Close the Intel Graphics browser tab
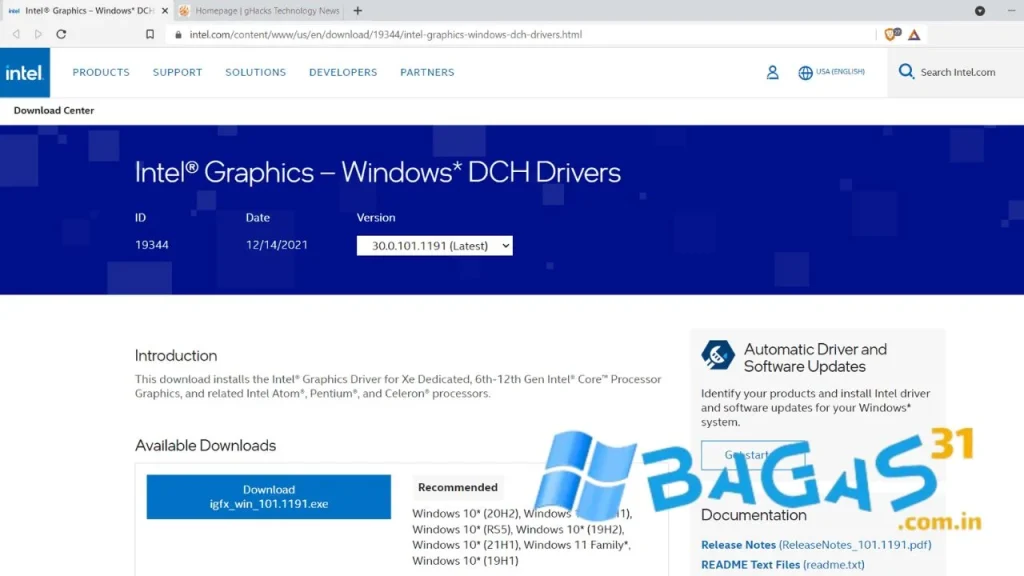This screenshot has height=576, width=1024. 165,10
